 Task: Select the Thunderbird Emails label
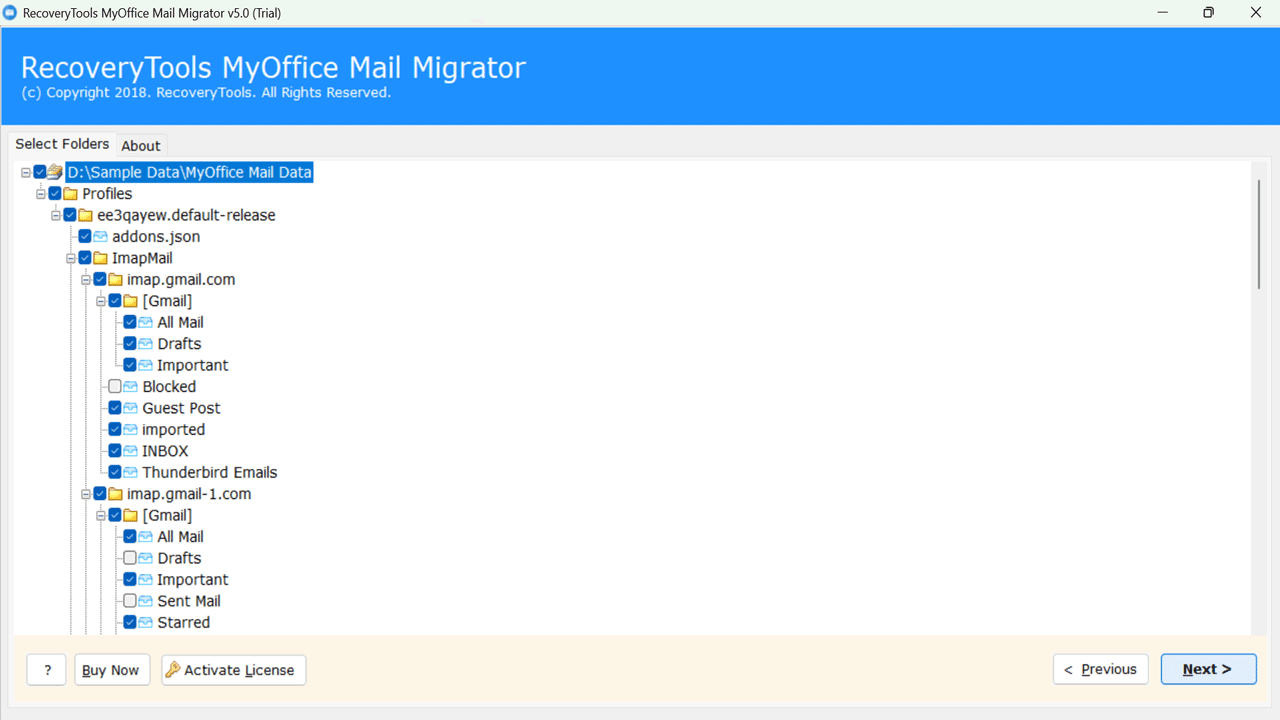[210, 472]
